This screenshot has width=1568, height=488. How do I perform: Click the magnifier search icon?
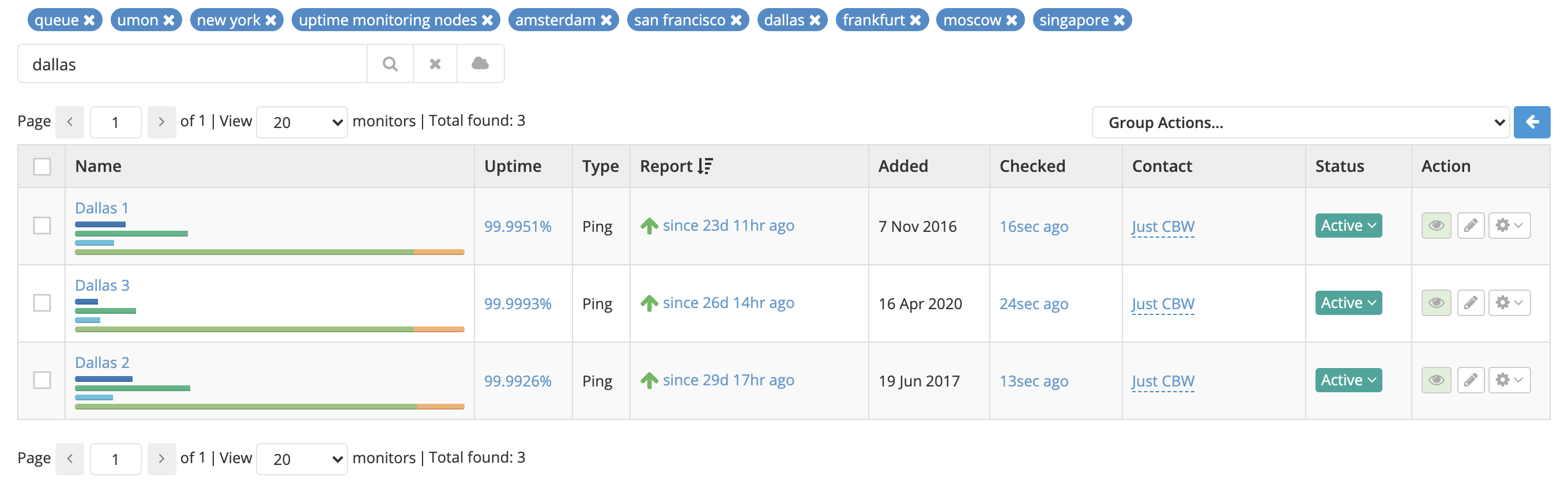pyautogui.click(x=390, y=63)
